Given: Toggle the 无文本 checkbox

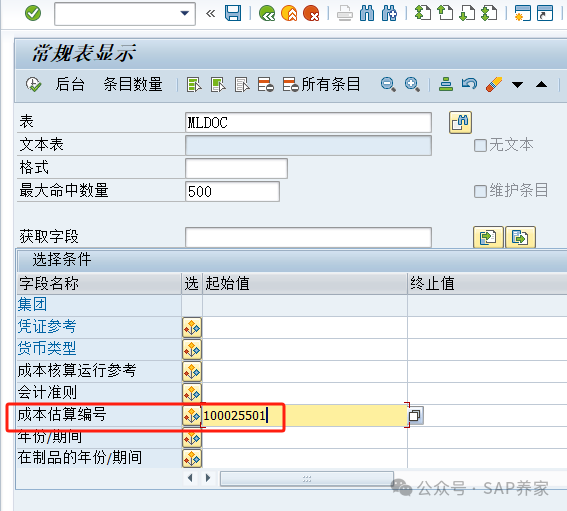Looking at the screenshot, I should click(x=480, y=145).
